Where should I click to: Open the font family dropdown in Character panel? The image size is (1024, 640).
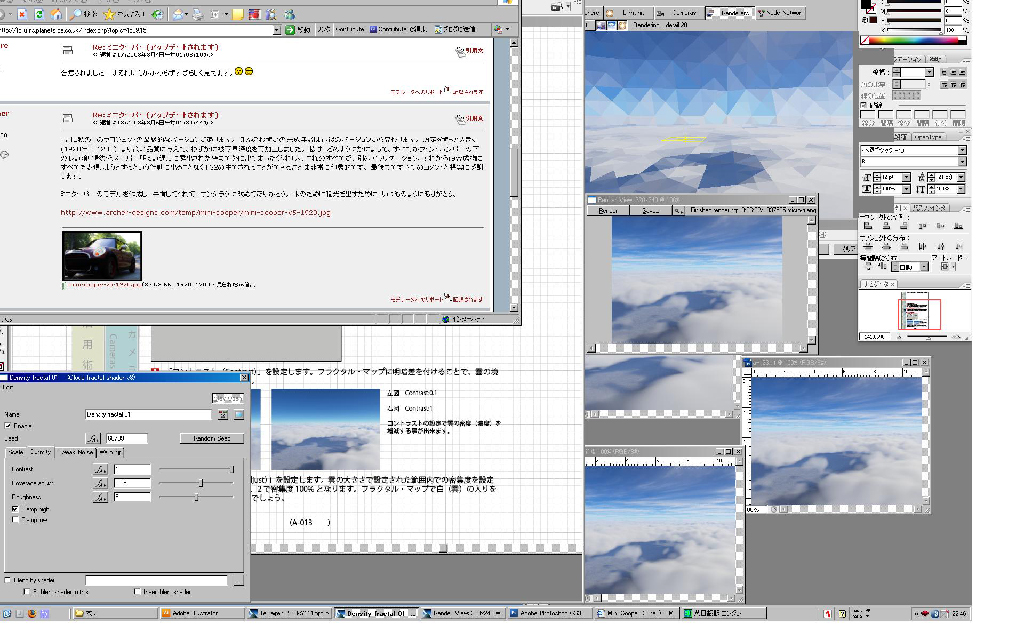(x=962, y=150)
